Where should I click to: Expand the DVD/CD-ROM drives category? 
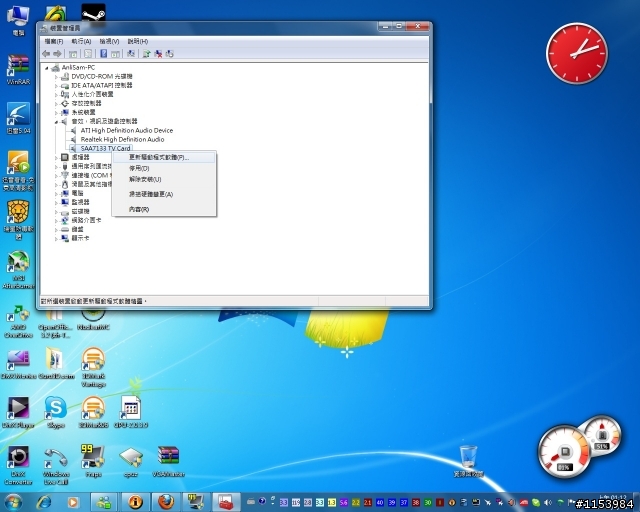coord(56,77)
